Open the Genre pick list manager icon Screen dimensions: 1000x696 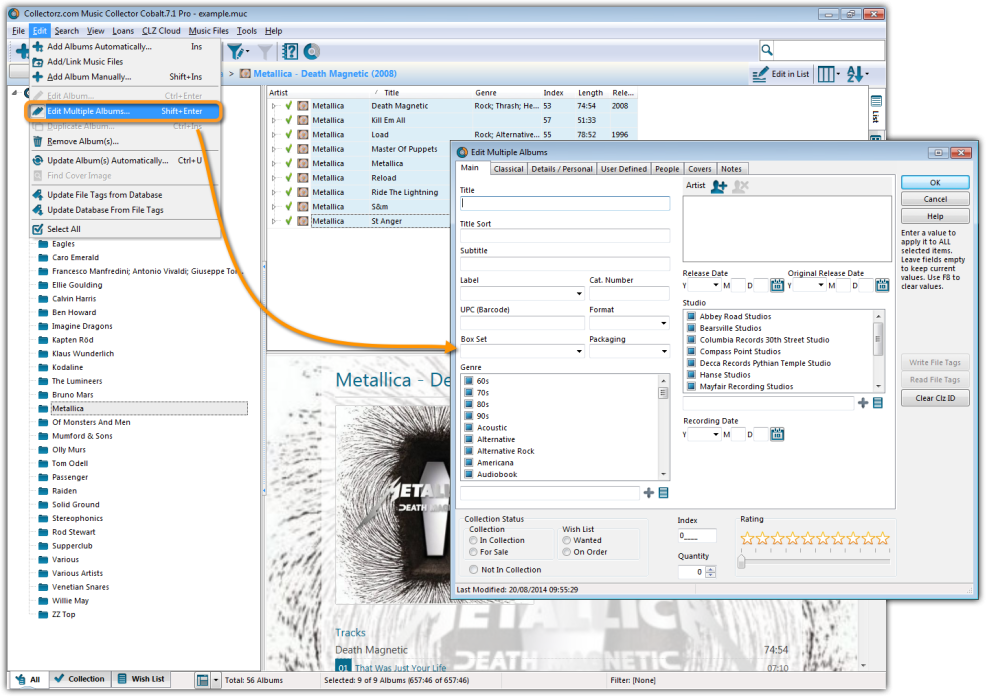(x=664, y=493)
